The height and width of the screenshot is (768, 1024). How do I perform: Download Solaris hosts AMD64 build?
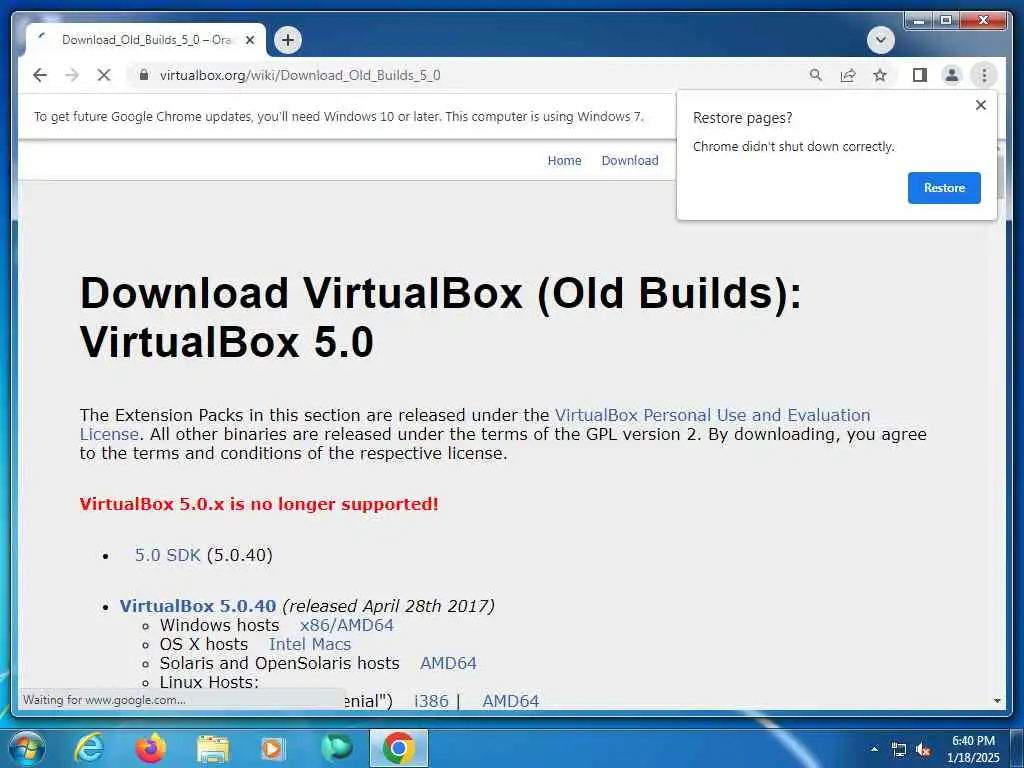(448, 663)
